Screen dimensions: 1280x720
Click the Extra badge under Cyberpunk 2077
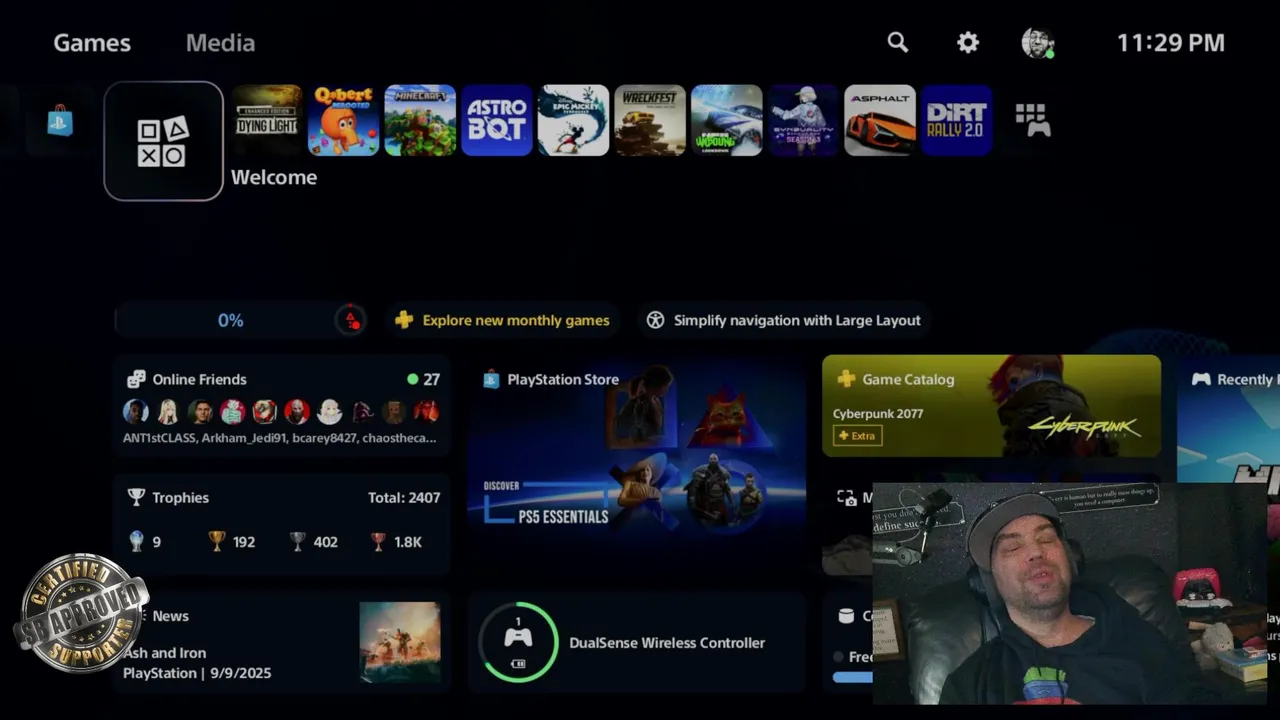click(x=857, y=436)
